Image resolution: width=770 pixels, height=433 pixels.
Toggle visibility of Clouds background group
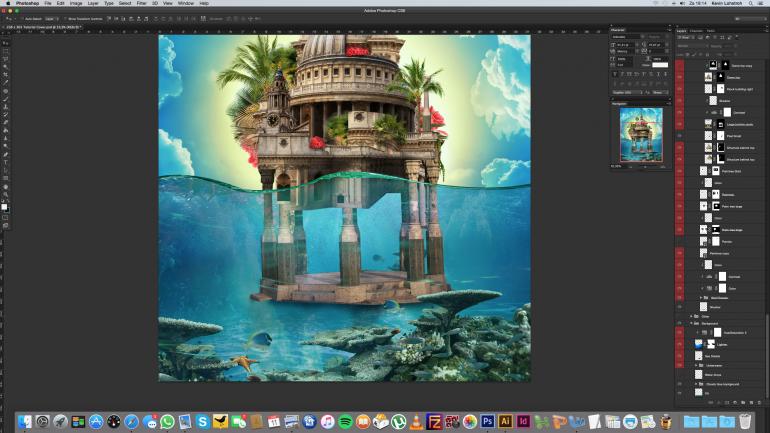[x=680, y=384]
